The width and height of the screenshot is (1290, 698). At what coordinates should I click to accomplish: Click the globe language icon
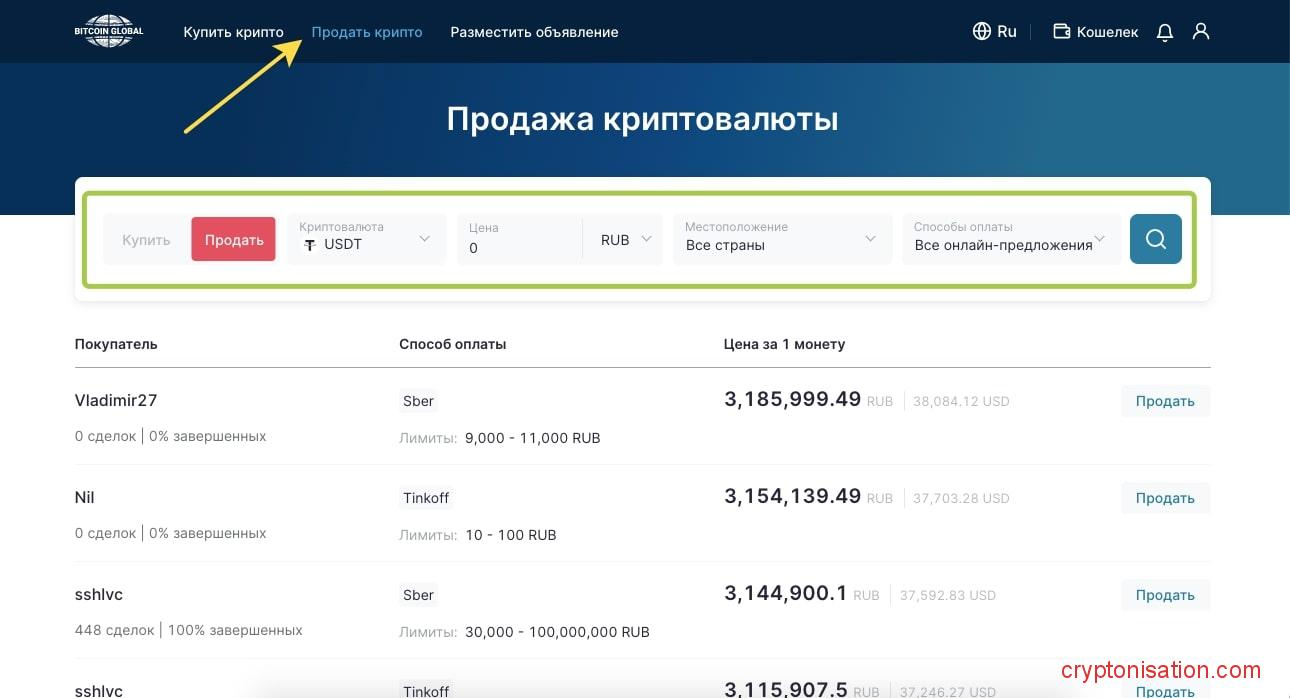981,31
